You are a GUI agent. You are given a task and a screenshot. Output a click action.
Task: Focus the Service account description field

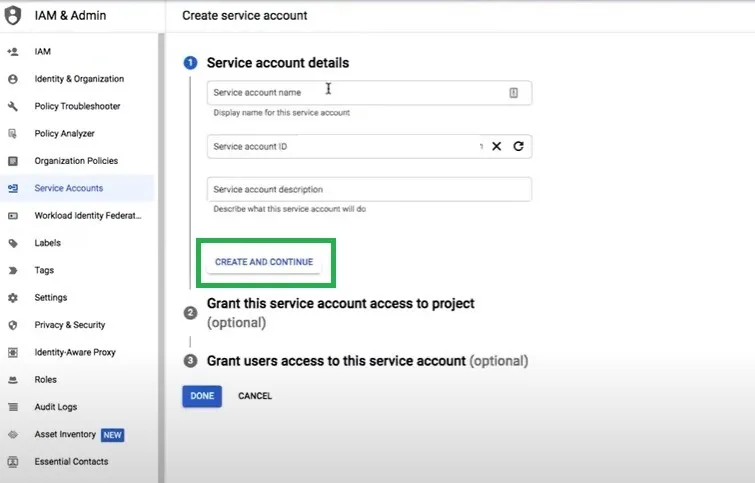369,189
